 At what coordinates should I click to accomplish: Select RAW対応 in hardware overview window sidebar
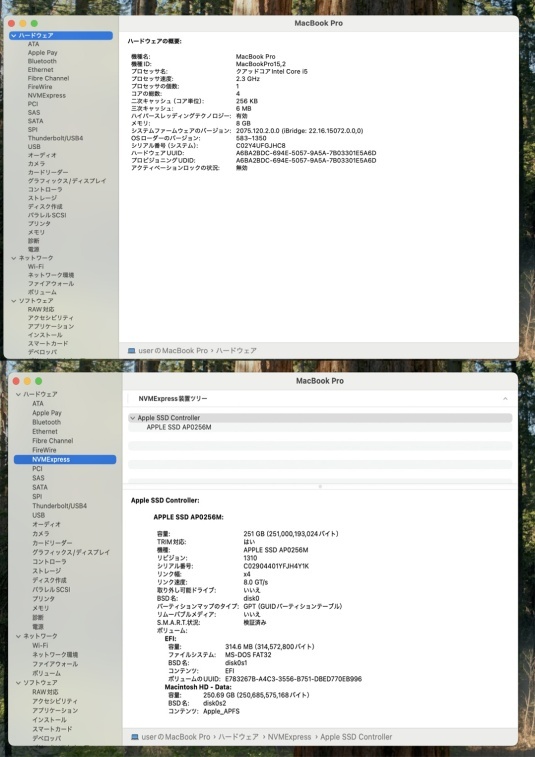pos(41,309)
